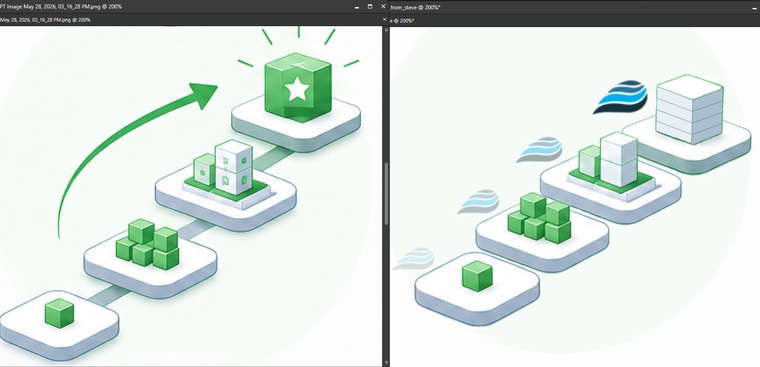Select the left document tab ending '03_16_28 PM.png @ 200%'

(45, 20)
